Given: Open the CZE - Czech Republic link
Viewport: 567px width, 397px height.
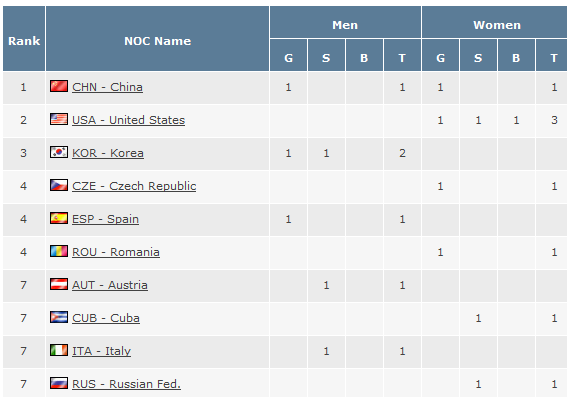Looking at the screenshot, I should 134,186.
